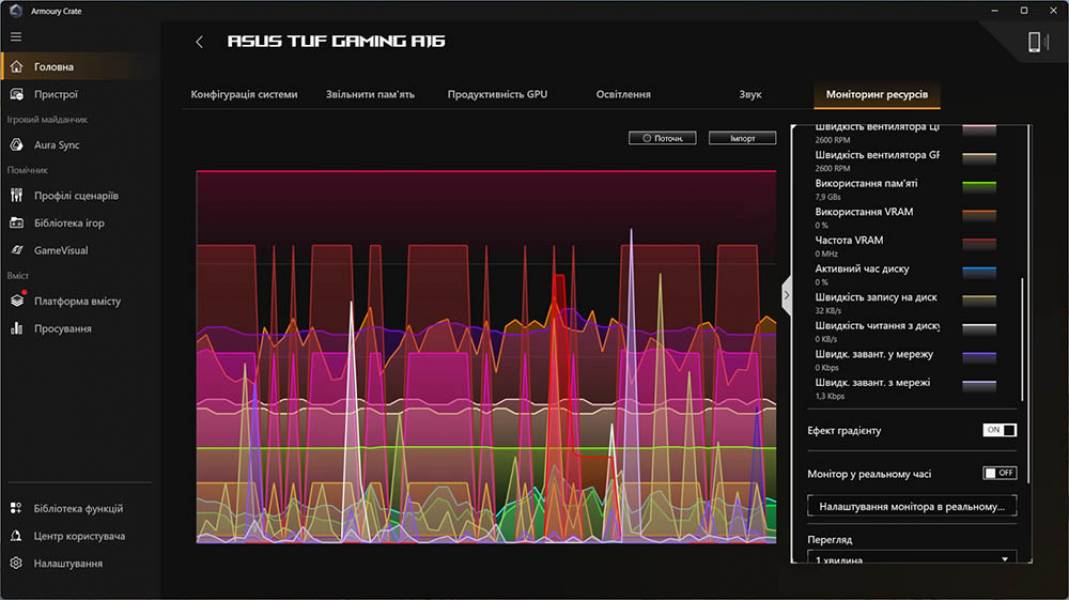Click the sensor list scrollbar

tap(1022, 339)
